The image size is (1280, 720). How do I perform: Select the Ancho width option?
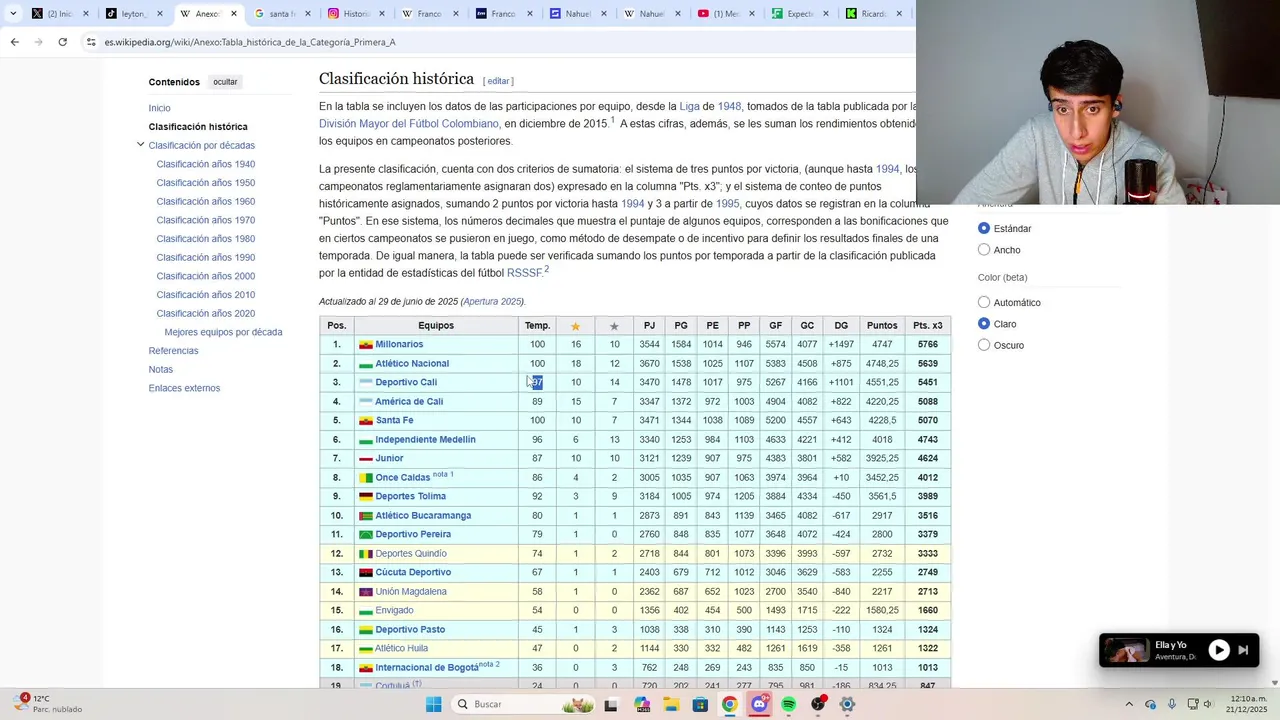tap(984, 250)
